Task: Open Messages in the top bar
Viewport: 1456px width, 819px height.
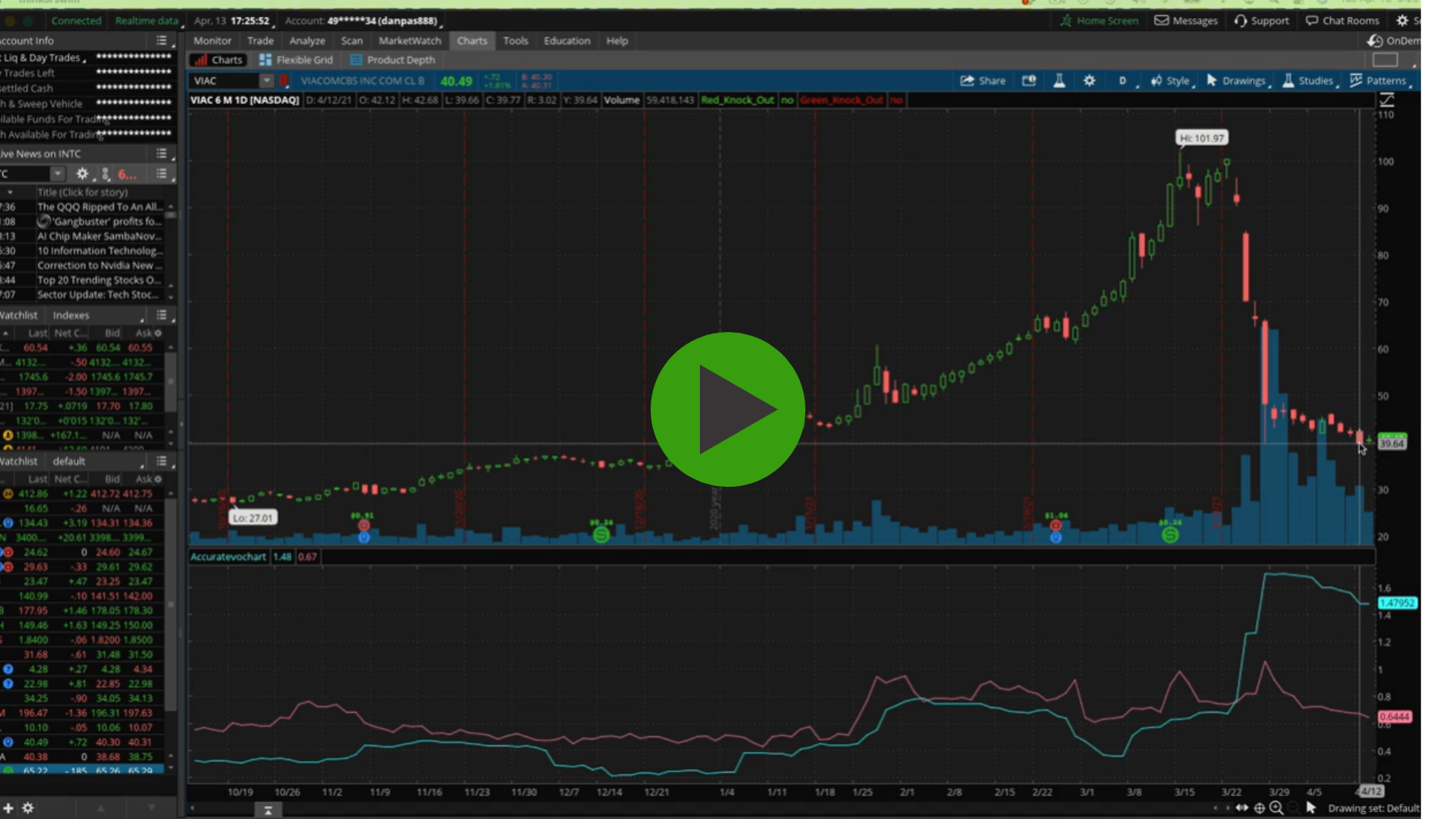Action: [x=1186, y=20]
